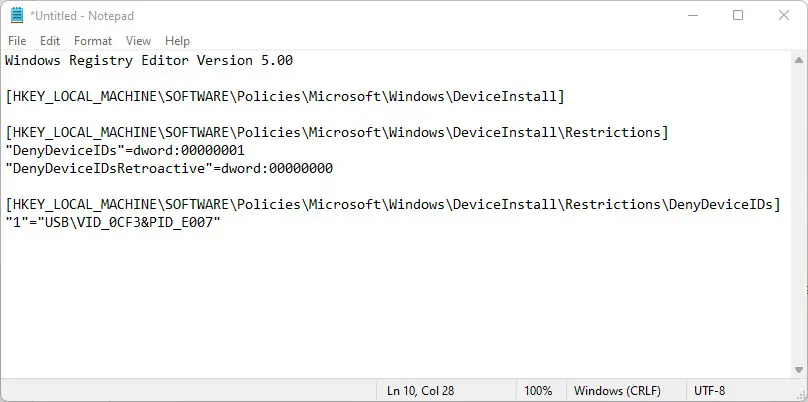Image resolution: width=808 pixels, height=402 pixels.
Task: Open the Format menu
Action: point(93,41)
